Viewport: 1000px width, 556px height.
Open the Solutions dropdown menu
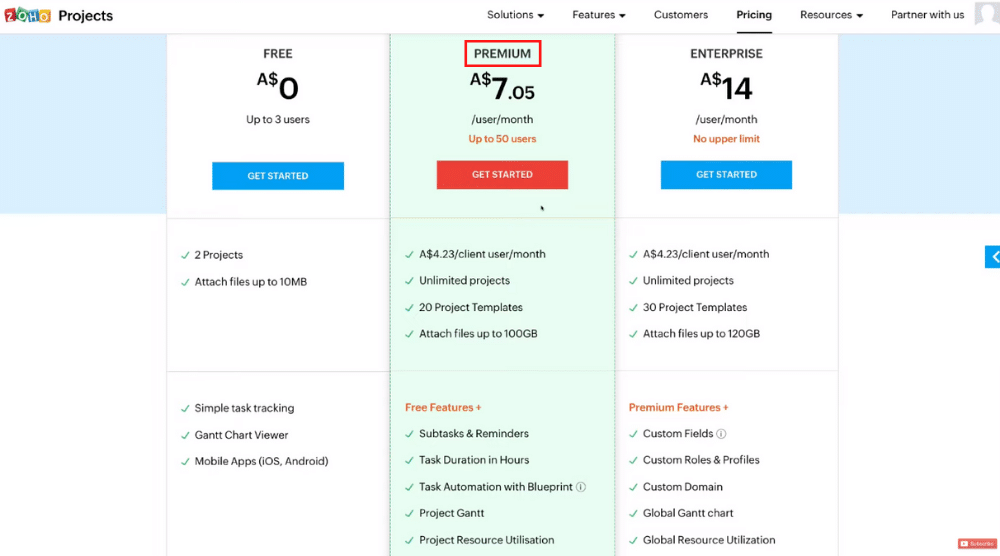click(x=515, y=15)
